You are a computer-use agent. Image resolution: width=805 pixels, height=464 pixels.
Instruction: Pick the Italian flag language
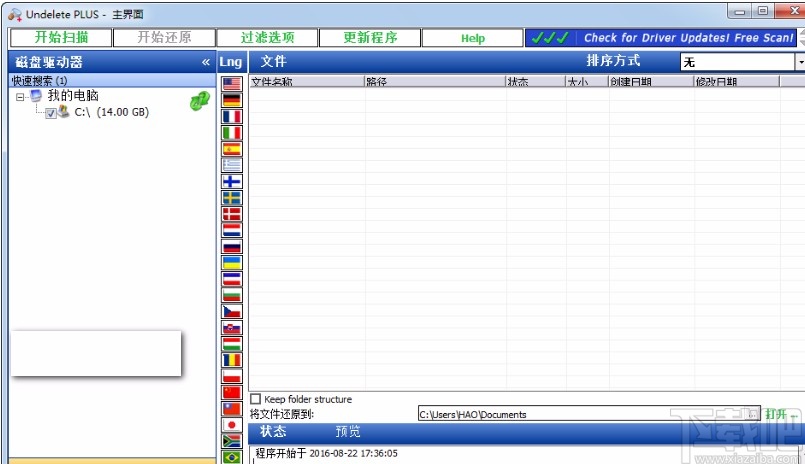pos(232,132)
